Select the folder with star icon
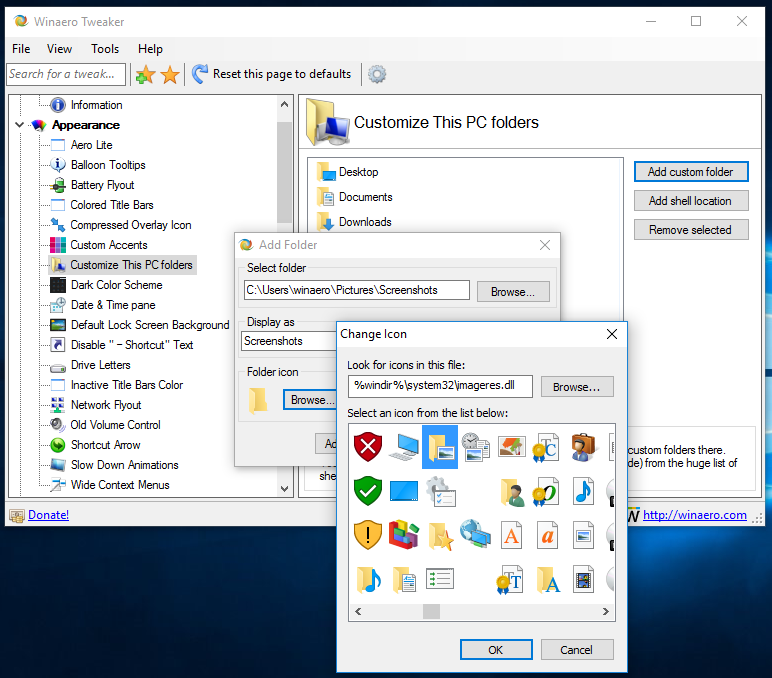The height and width of the screenshot is (678, 772). click(x=440, y=536)
